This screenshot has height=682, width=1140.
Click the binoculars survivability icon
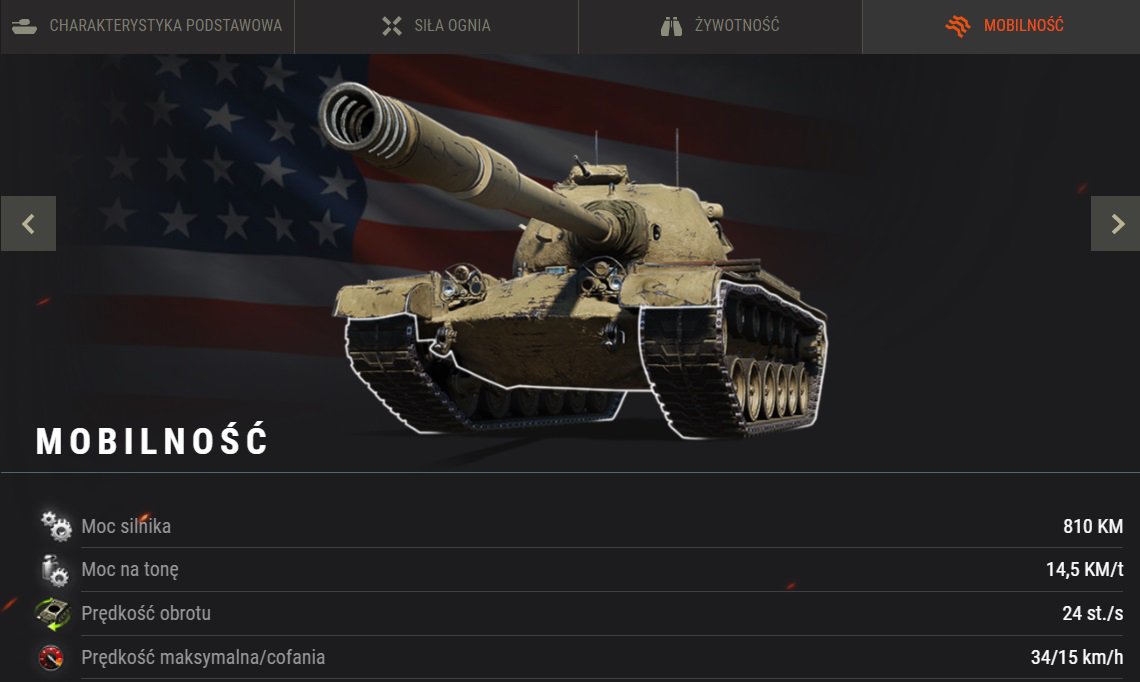coord(671,27)
